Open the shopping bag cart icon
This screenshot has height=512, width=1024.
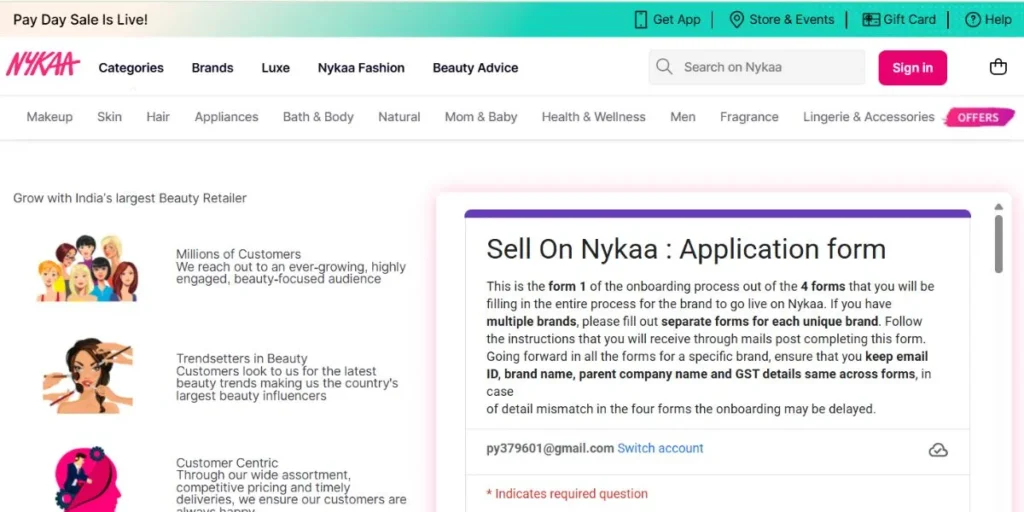click(998, 67)
